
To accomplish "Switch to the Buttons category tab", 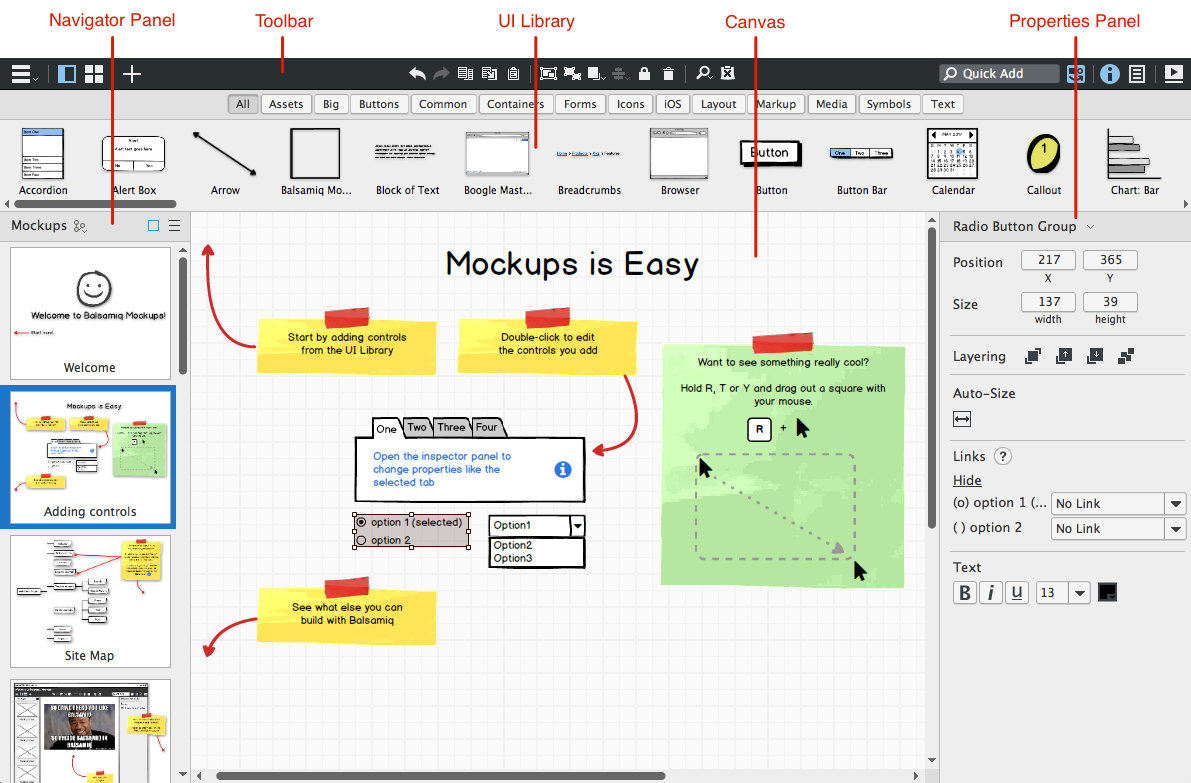I will (x=378, y=103).
